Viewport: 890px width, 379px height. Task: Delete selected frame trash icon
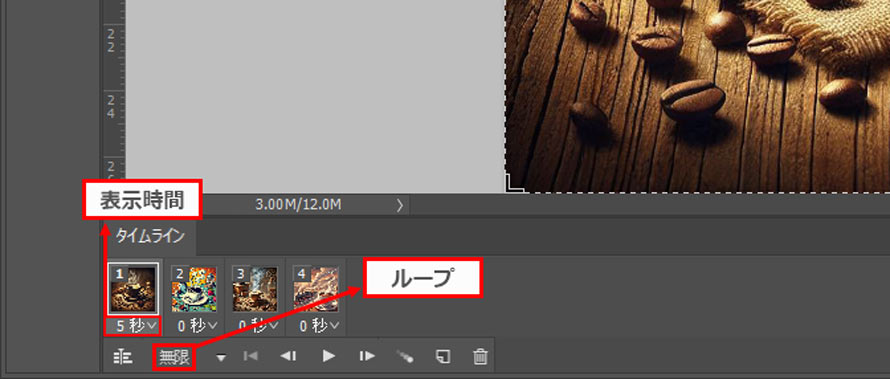(480, 356)
